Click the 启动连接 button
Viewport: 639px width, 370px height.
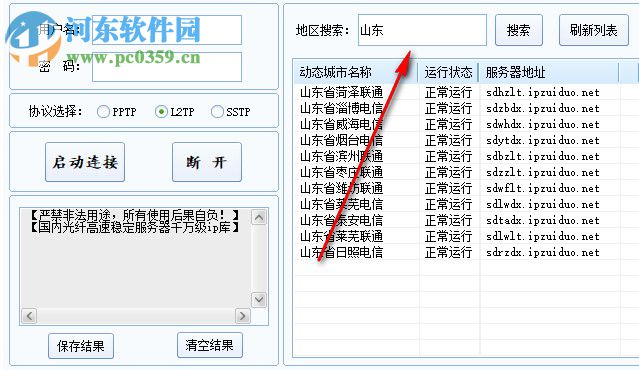click(85, 162)
